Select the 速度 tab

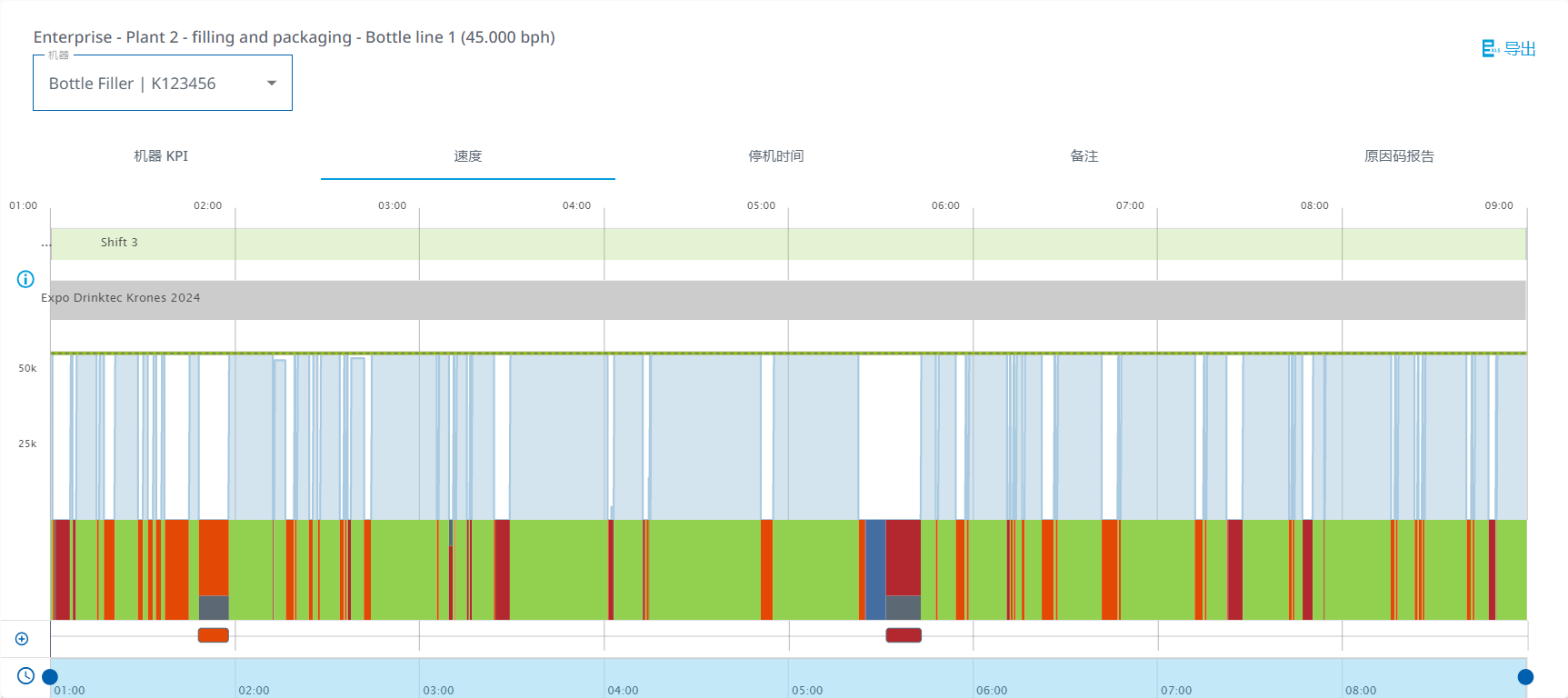(467, 156)
